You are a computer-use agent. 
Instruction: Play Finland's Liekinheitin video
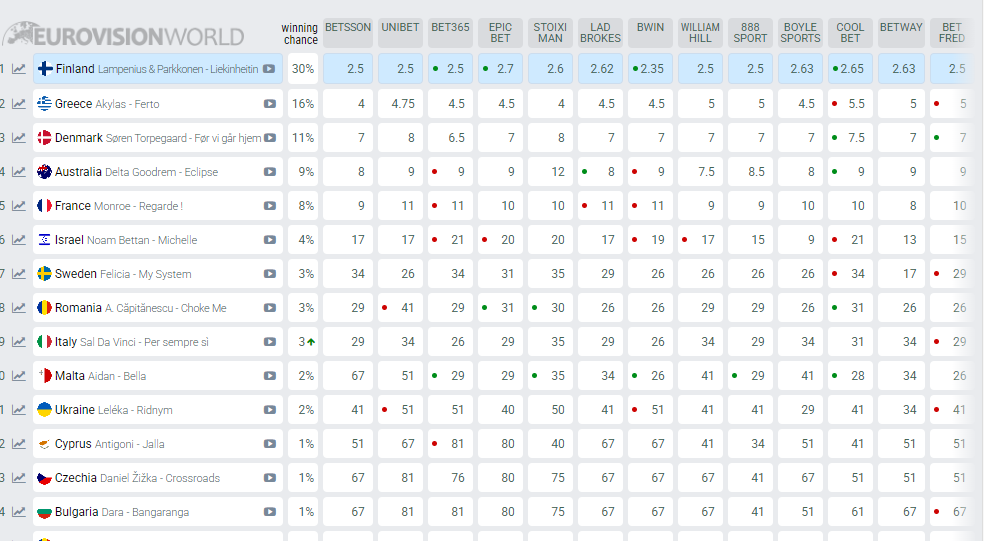point(269,69)
